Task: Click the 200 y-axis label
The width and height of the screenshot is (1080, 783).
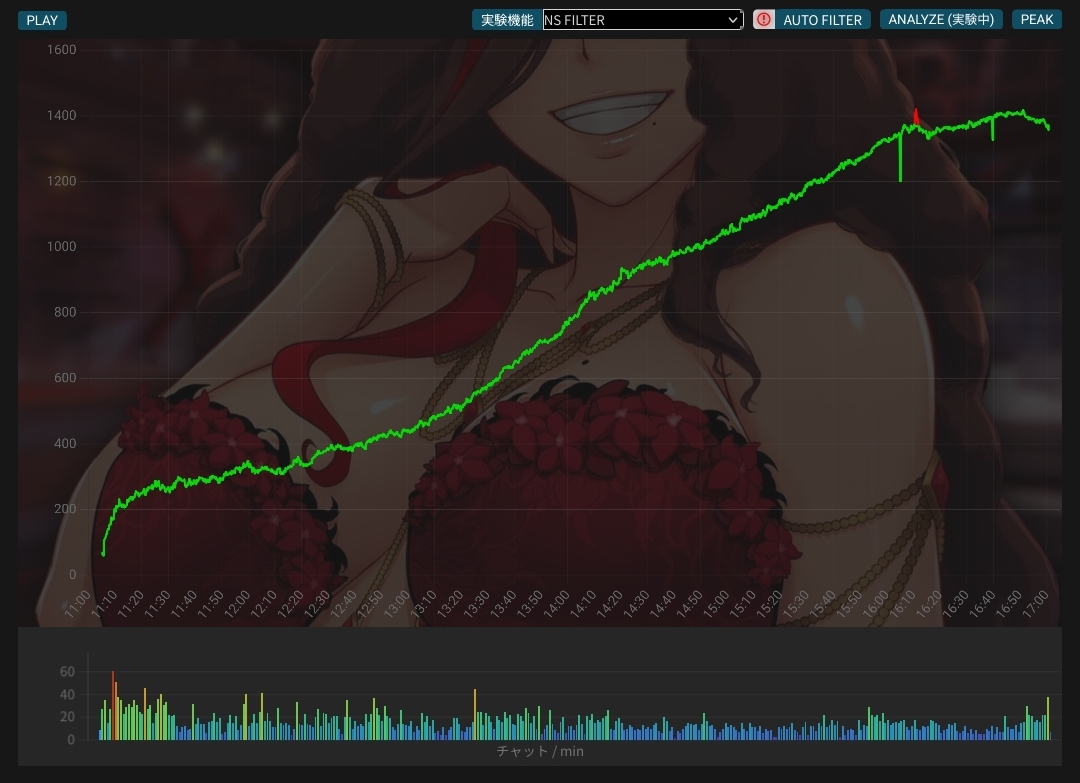Action: pyautogui.click(x=65, y=509)
